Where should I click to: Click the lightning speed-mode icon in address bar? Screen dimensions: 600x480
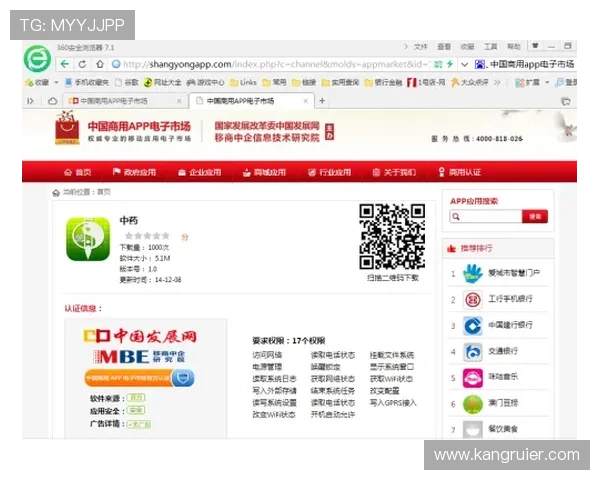450,64
